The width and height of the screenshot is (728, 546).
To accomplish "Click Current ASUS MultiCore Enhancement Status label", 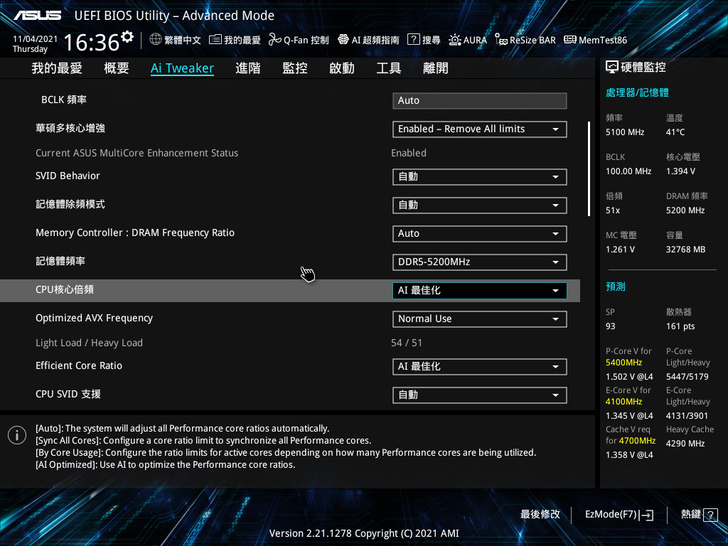I will point(136,153).
